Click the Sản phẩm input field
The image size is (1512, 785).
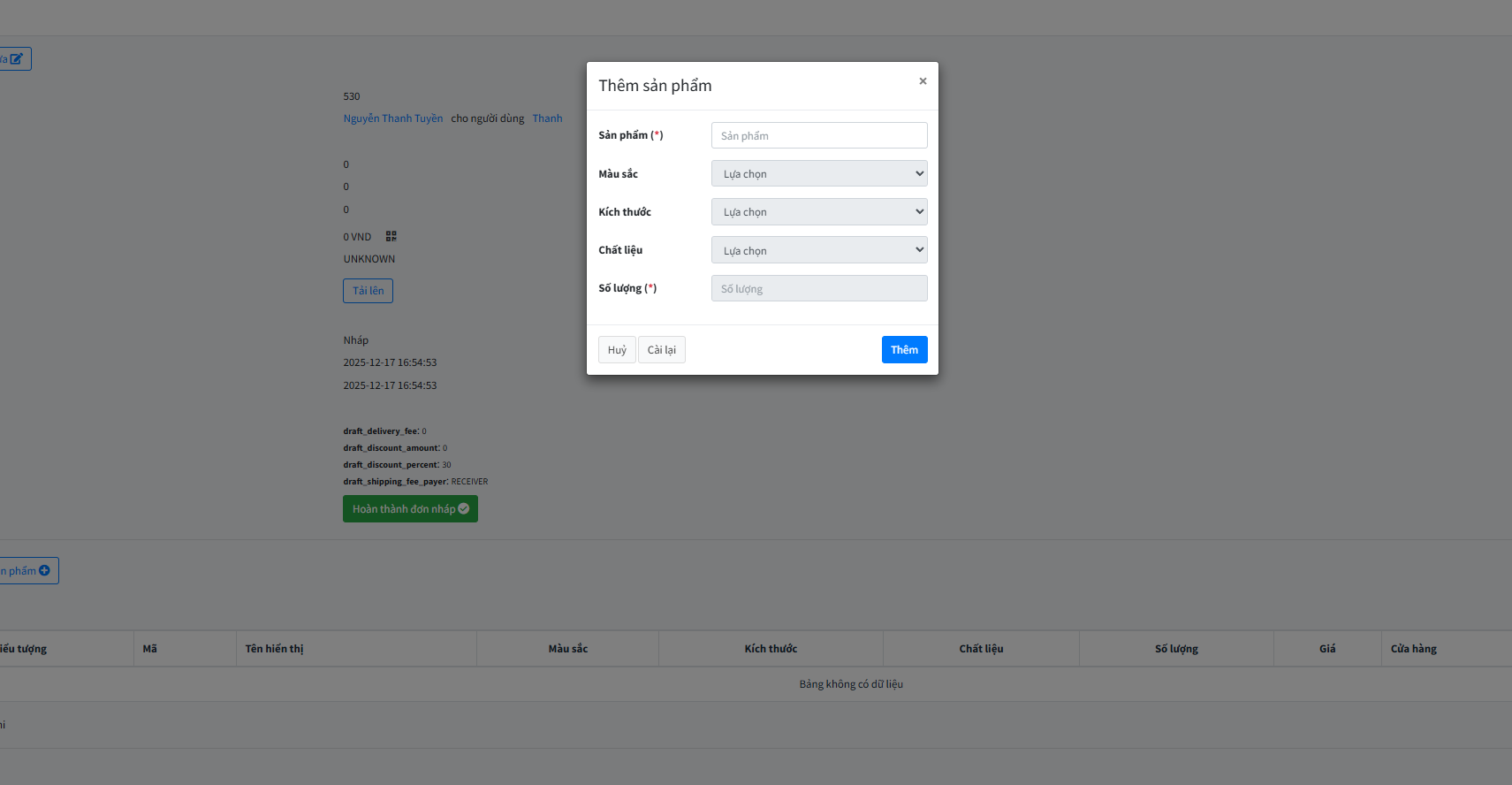818,135
